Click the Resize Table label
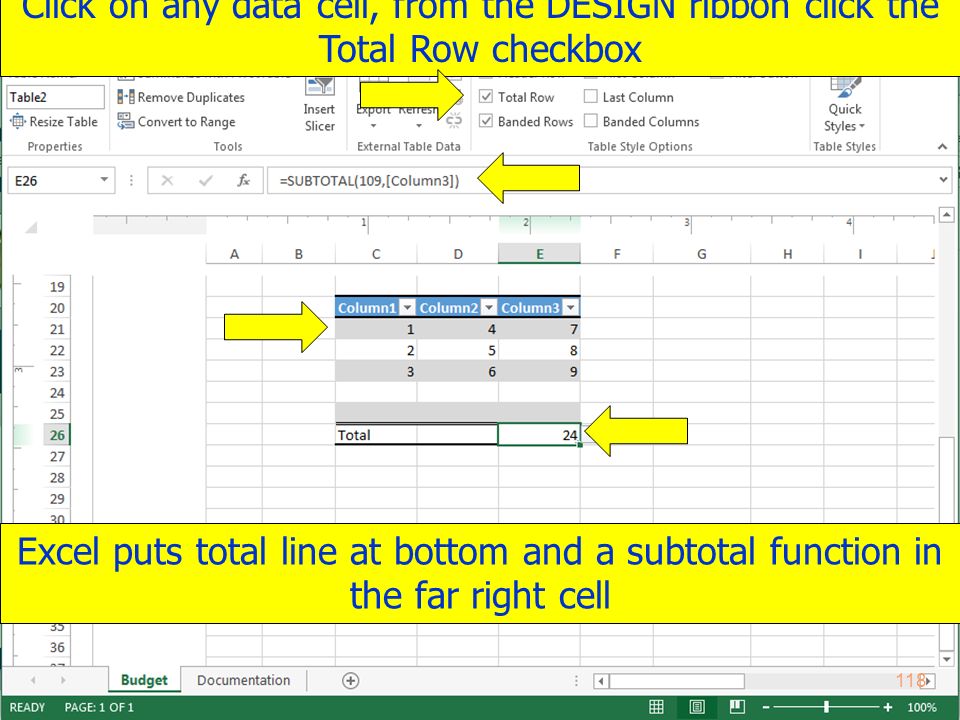Screen dimensions: 960x720 pos(64,122)
